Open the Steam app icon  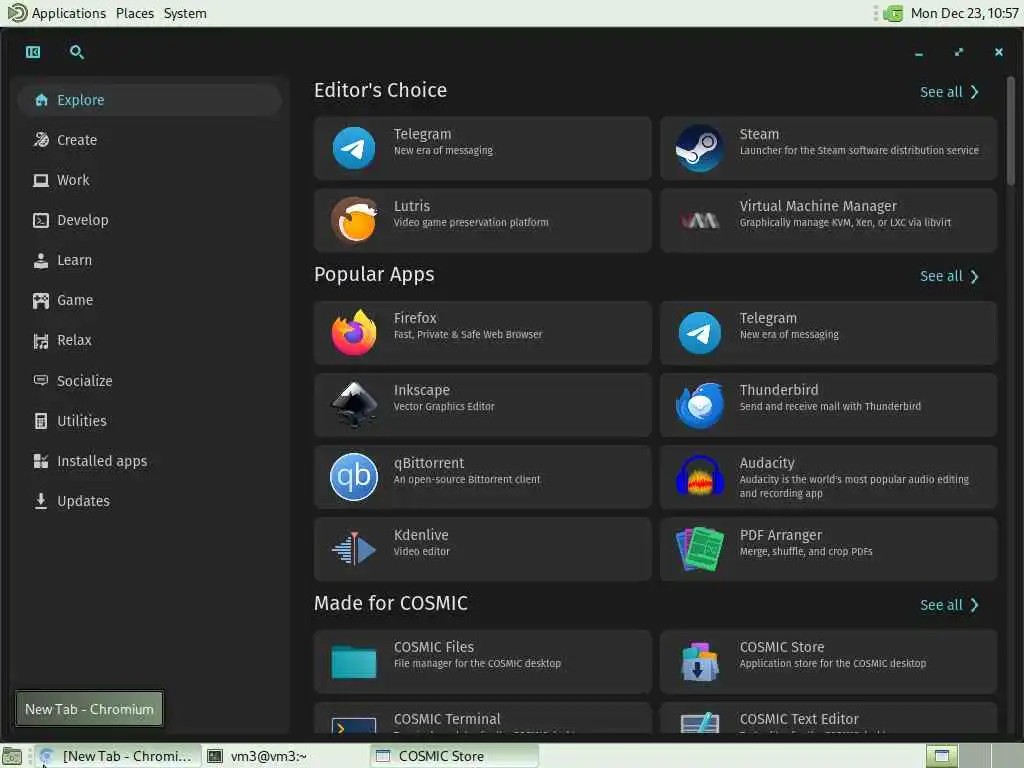[x=699, y=148]
